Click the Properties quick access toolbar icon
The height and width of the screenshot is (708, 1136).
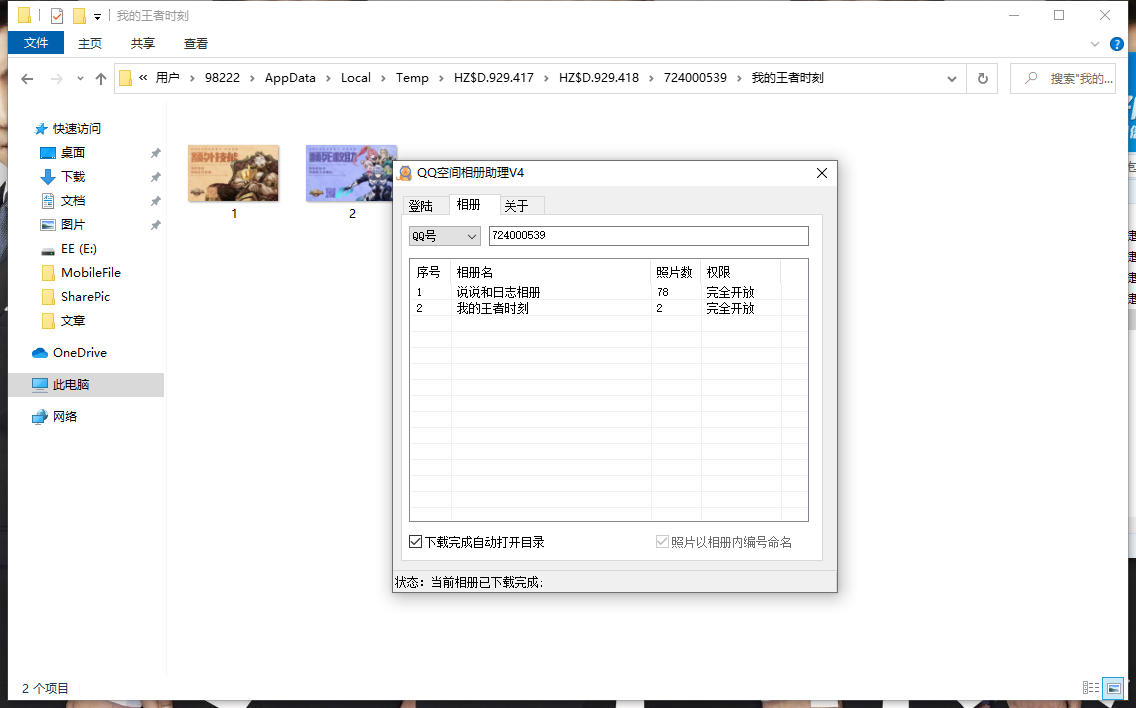pyautogui.click(x=57, y=15)
